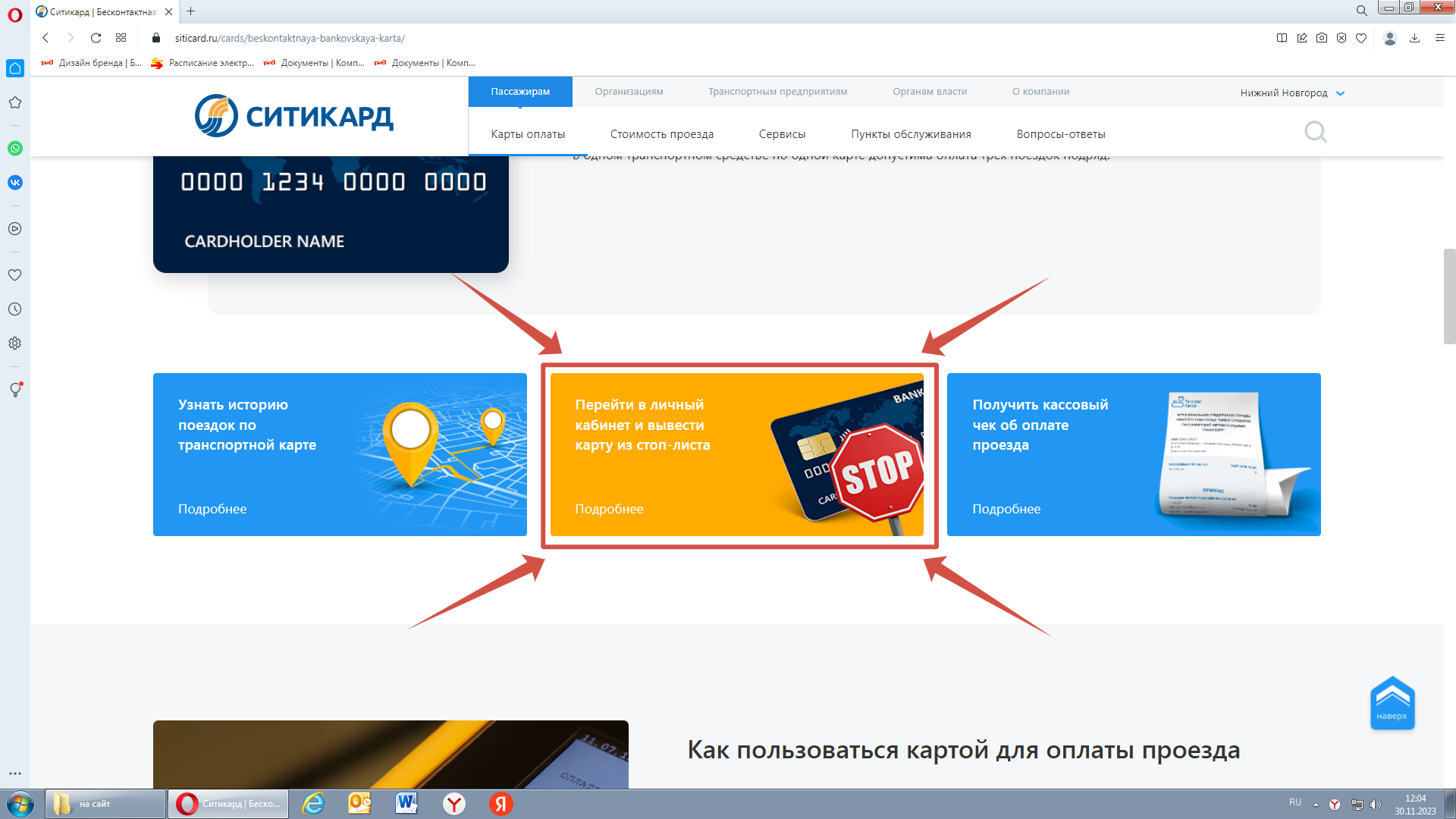Open the Вопросы-ответы menu
This screenshot has height=819, width=1456.
coord(1061,134)
